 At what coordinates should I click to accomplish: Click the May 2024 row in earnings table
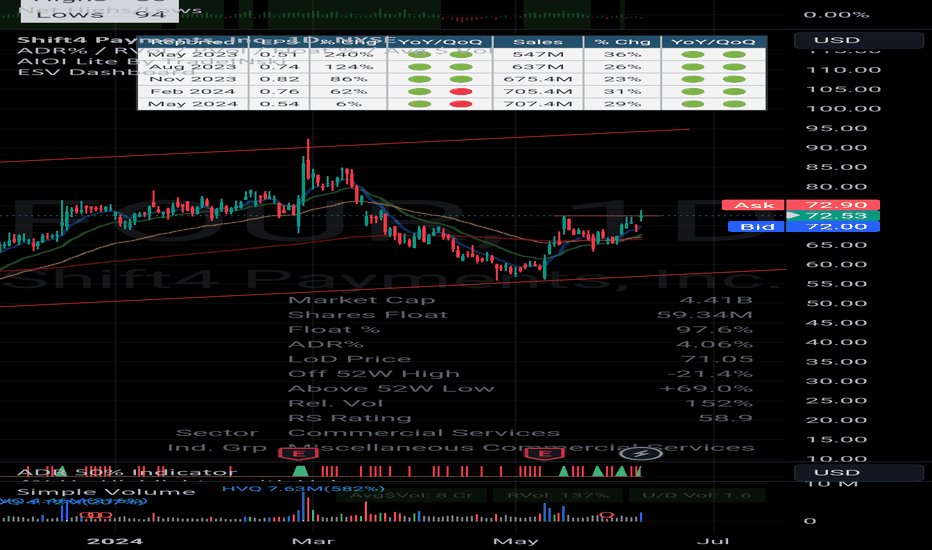[452, 104]
